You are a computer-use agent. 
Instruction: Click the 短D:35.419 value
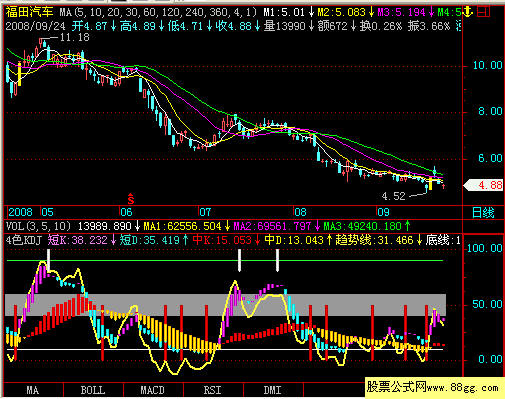[150, 240]
